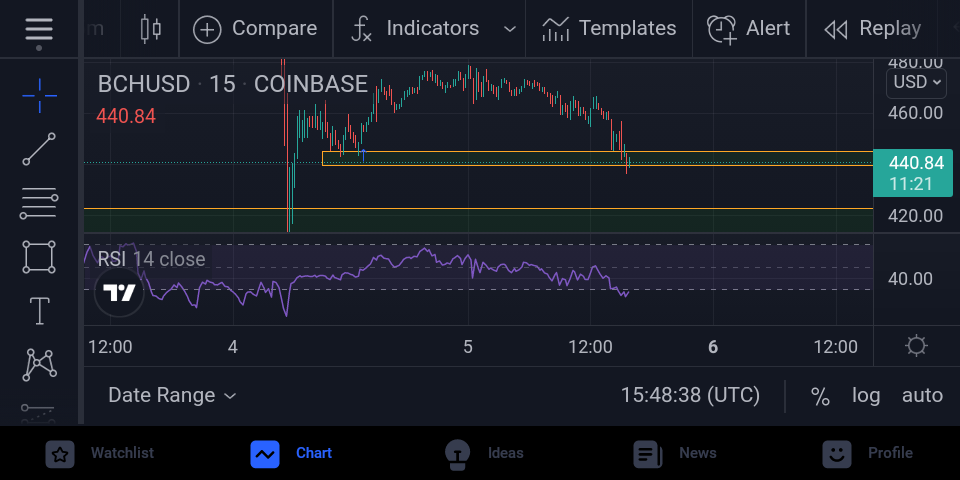Screen dimensions: 960x480
Task: Switch to the Ideas tab
Action: coord(484,454)
